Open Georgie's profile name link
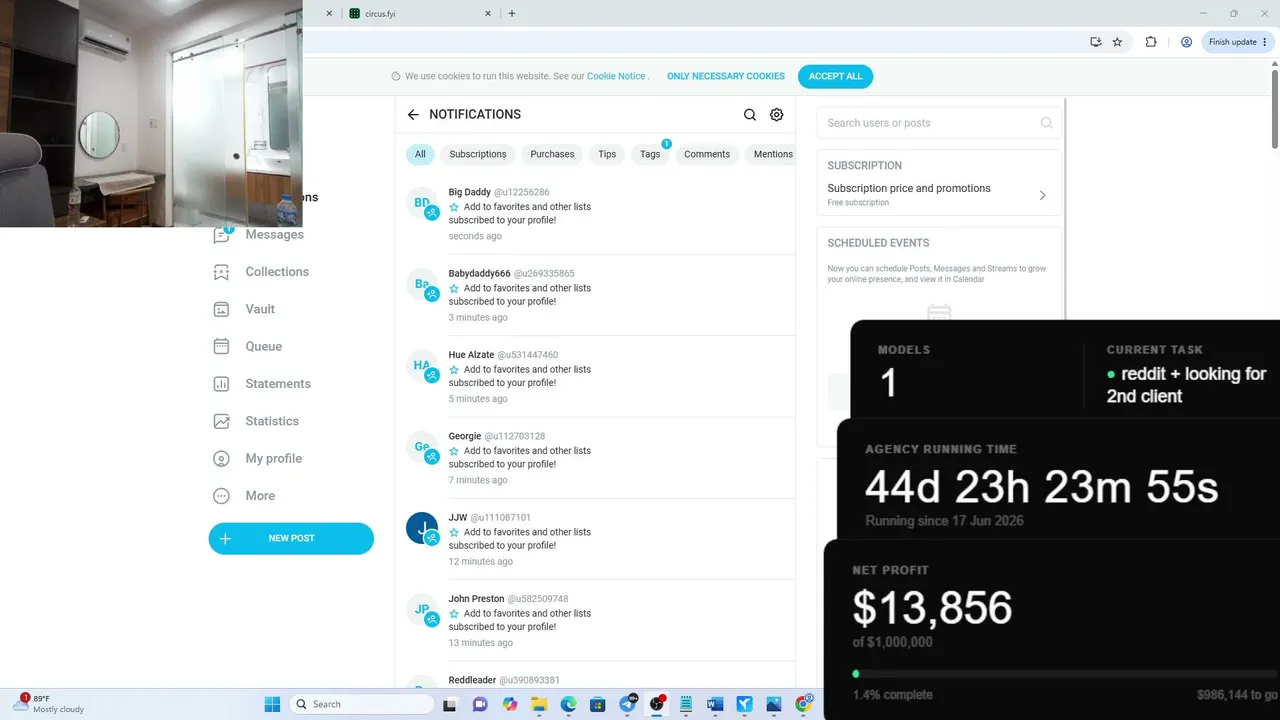 pos(465,436)
